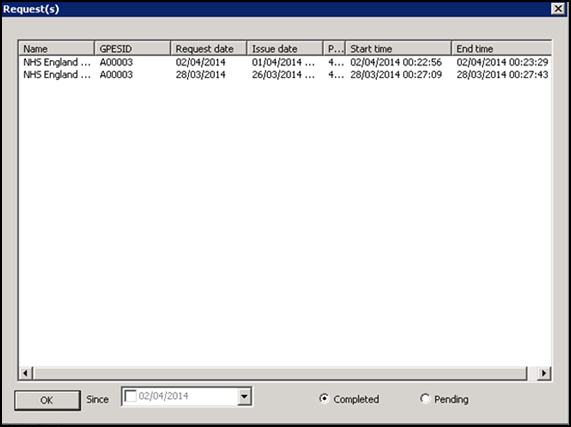Viewport: 571px width, 427px height.
Task: Click the Start time column header
Action: (398, 48)
